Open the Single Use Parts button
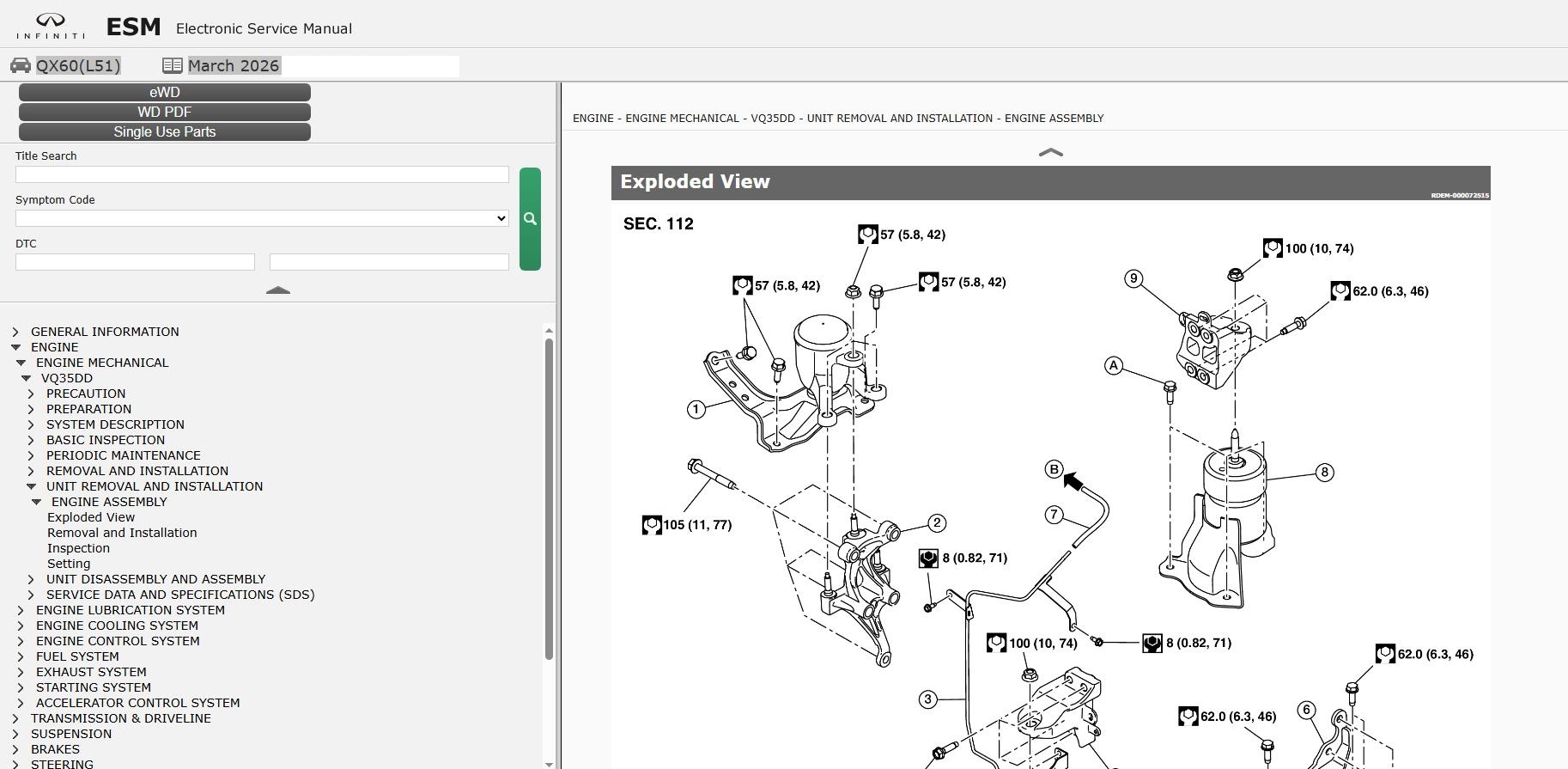The image size is (1568, 769). pos(165,131)
